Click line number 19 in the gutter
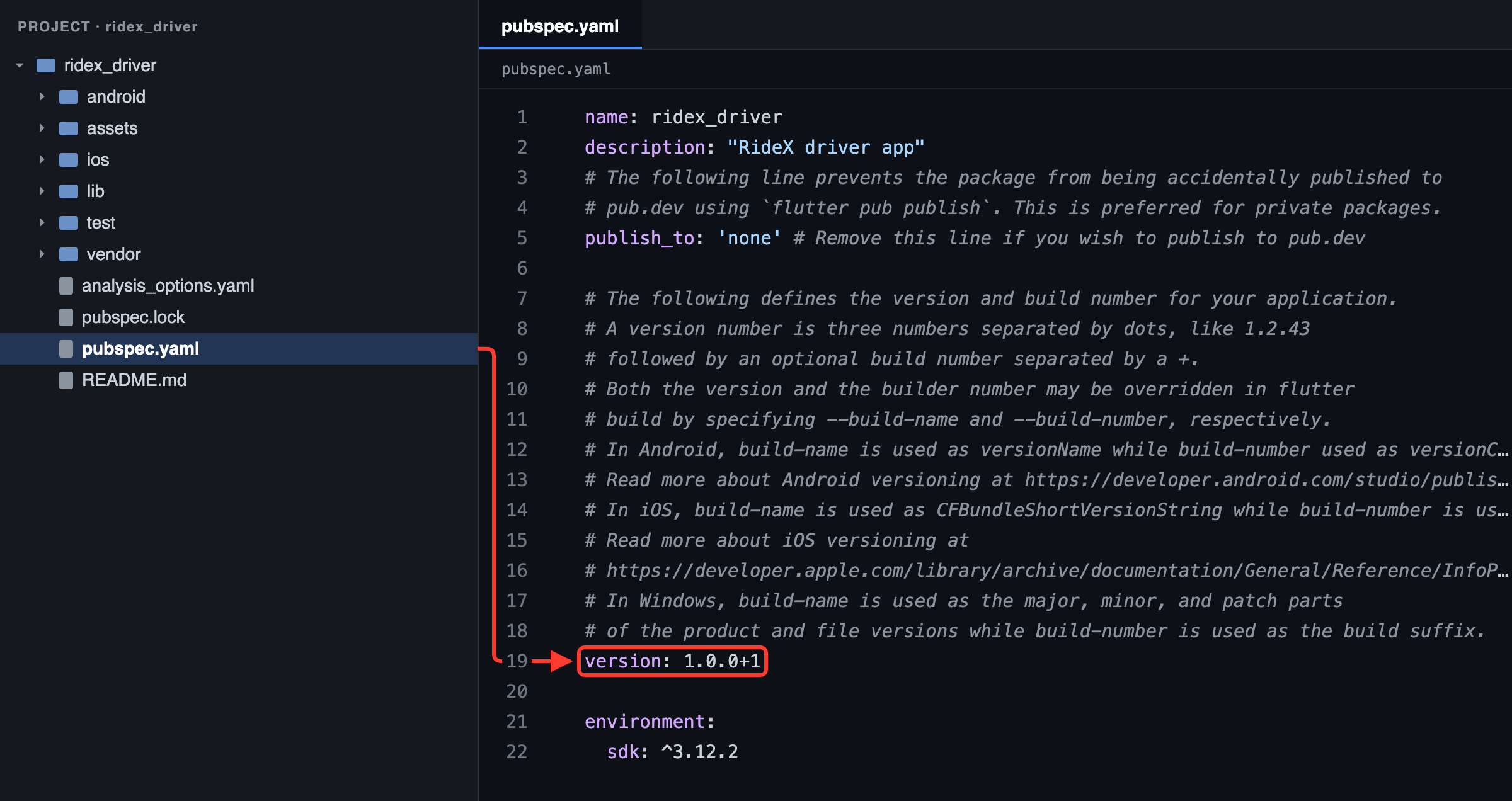Screen dimensions: 1512x801 click(x=517, y=661)
